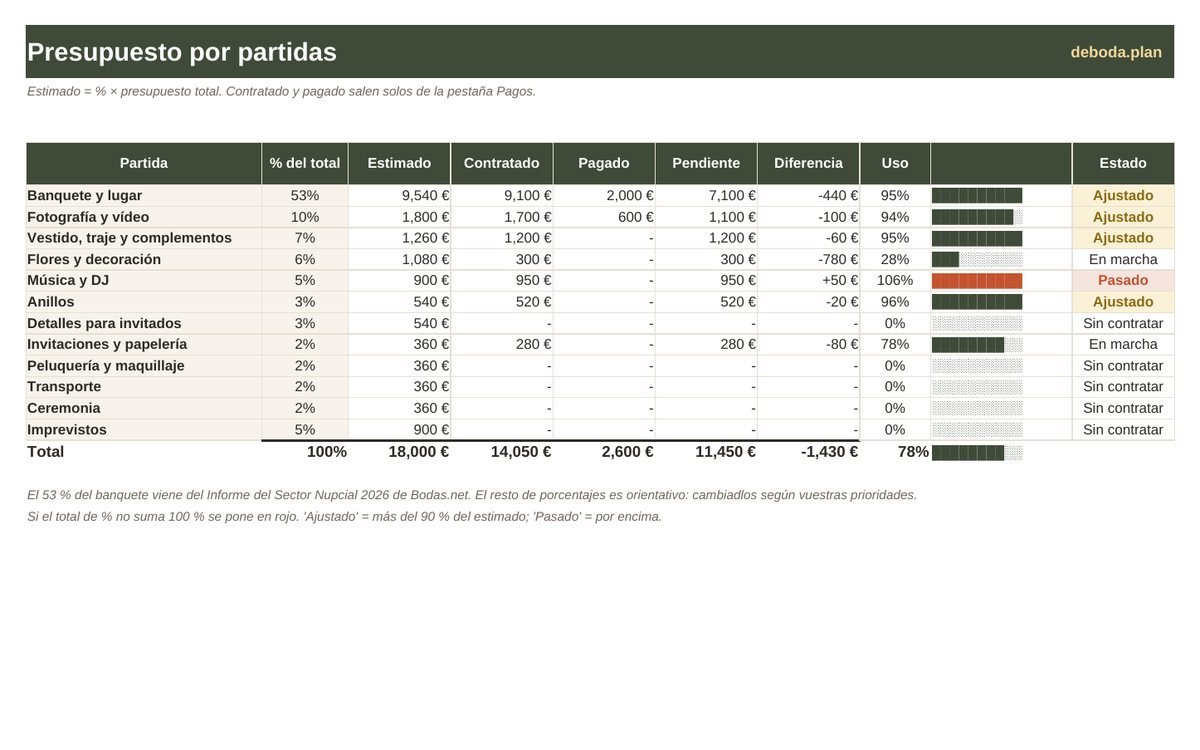Select 'En marcha' status for Flores
Screen dimensions: 1200x750
1123,259
